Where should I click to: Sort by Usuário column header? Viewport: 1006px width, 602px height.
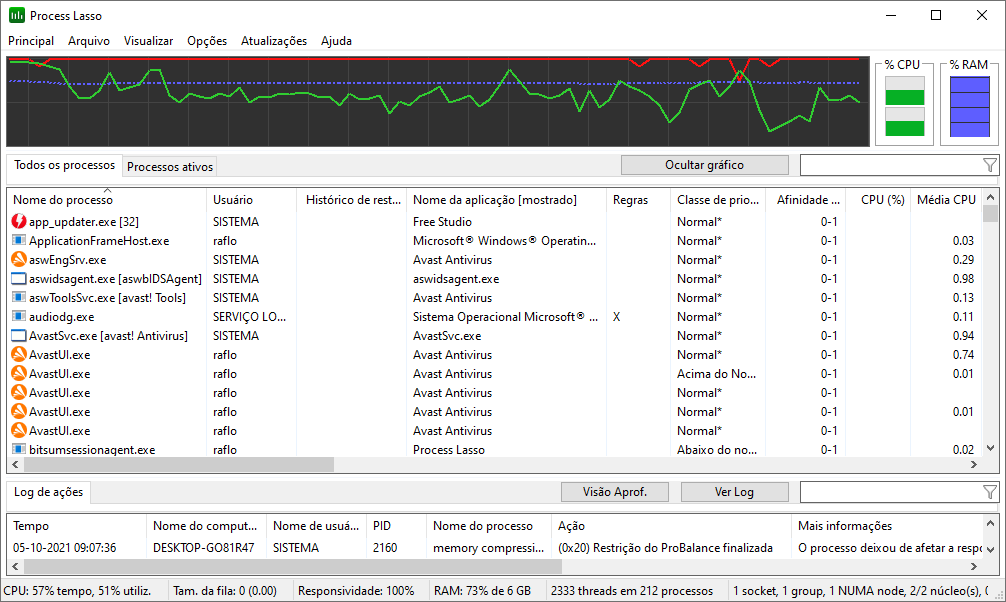(x=251, y=200)
